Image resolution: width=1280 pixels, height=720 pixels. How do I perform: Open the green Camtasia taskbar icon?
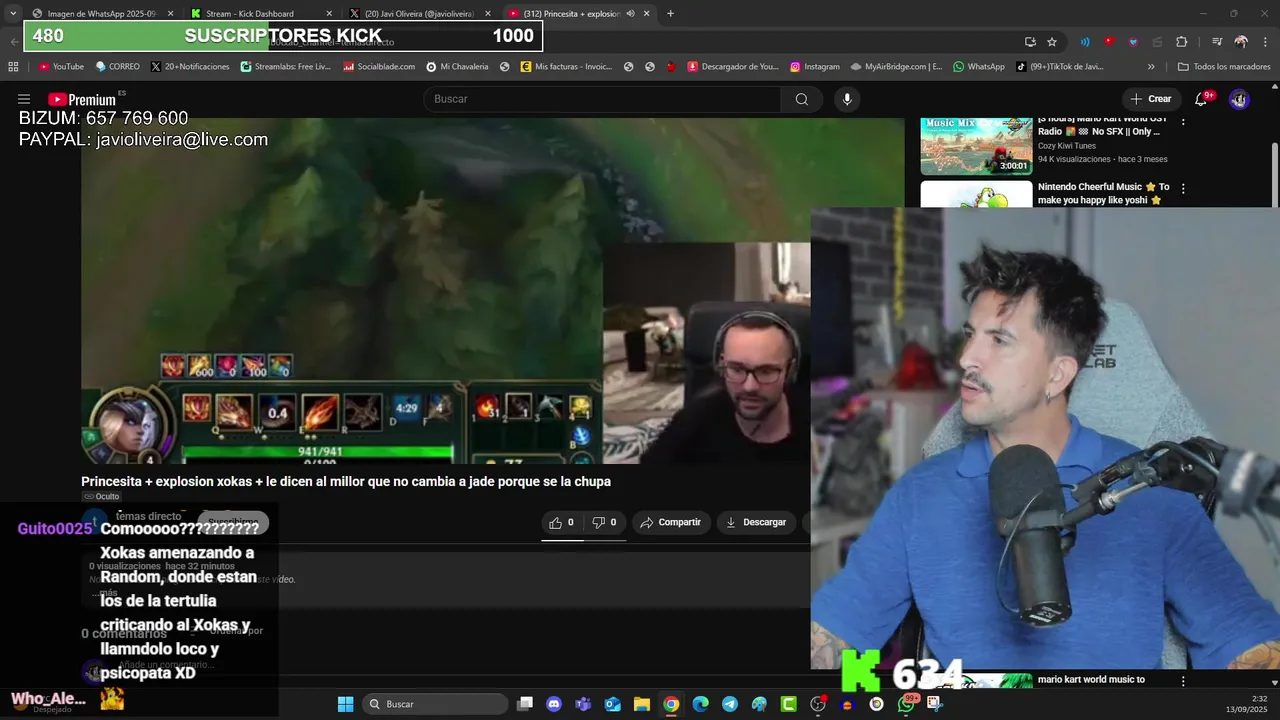click(x=788, y=704)
